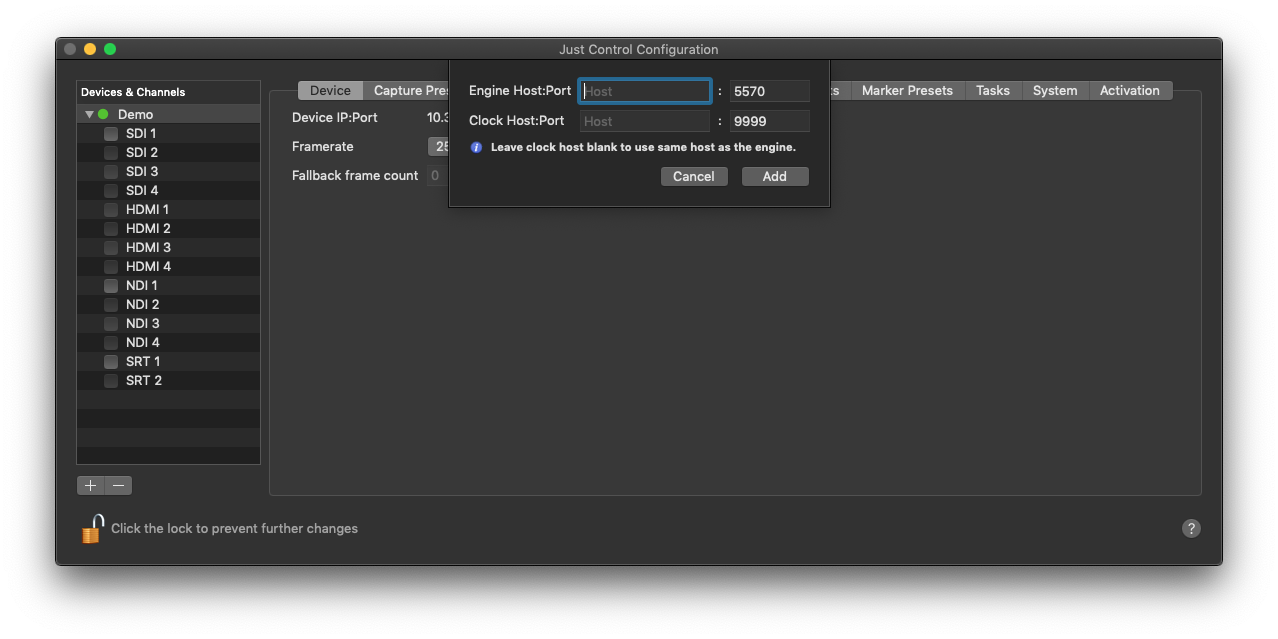Viewport: 1278px width, 639px height.
Task: Click the 'Leave clock host blank' hint text
Action: pyautogui.click(x=643, y=147)
